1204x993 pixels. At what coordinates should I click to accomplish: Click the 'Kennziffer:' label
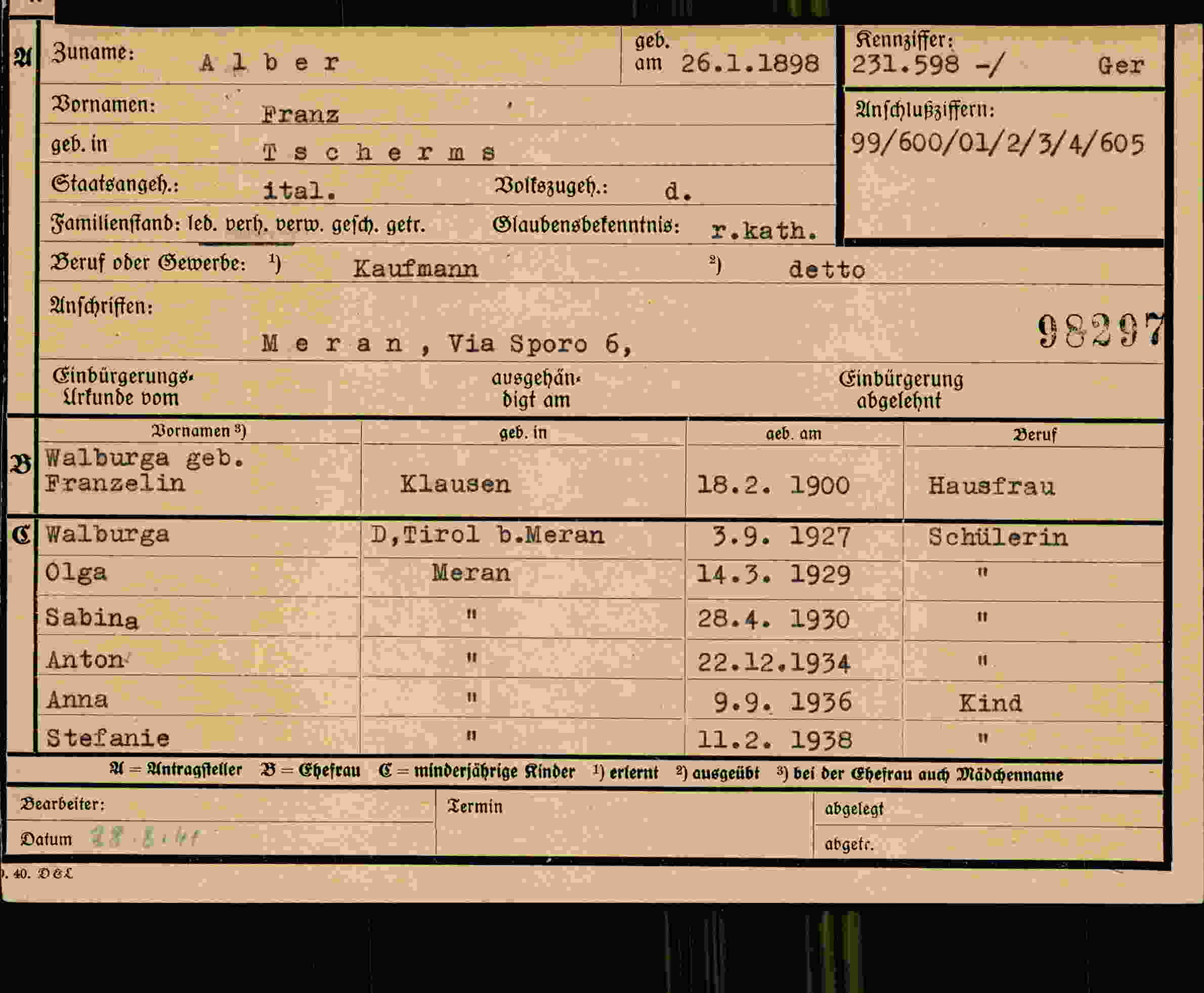pyautogui.click(x=905, y=40)
